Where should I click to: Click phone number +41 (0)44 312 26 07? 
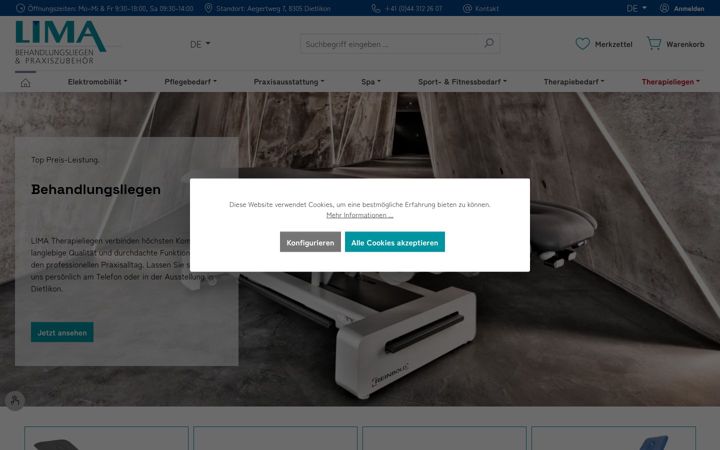pos(413,8)
